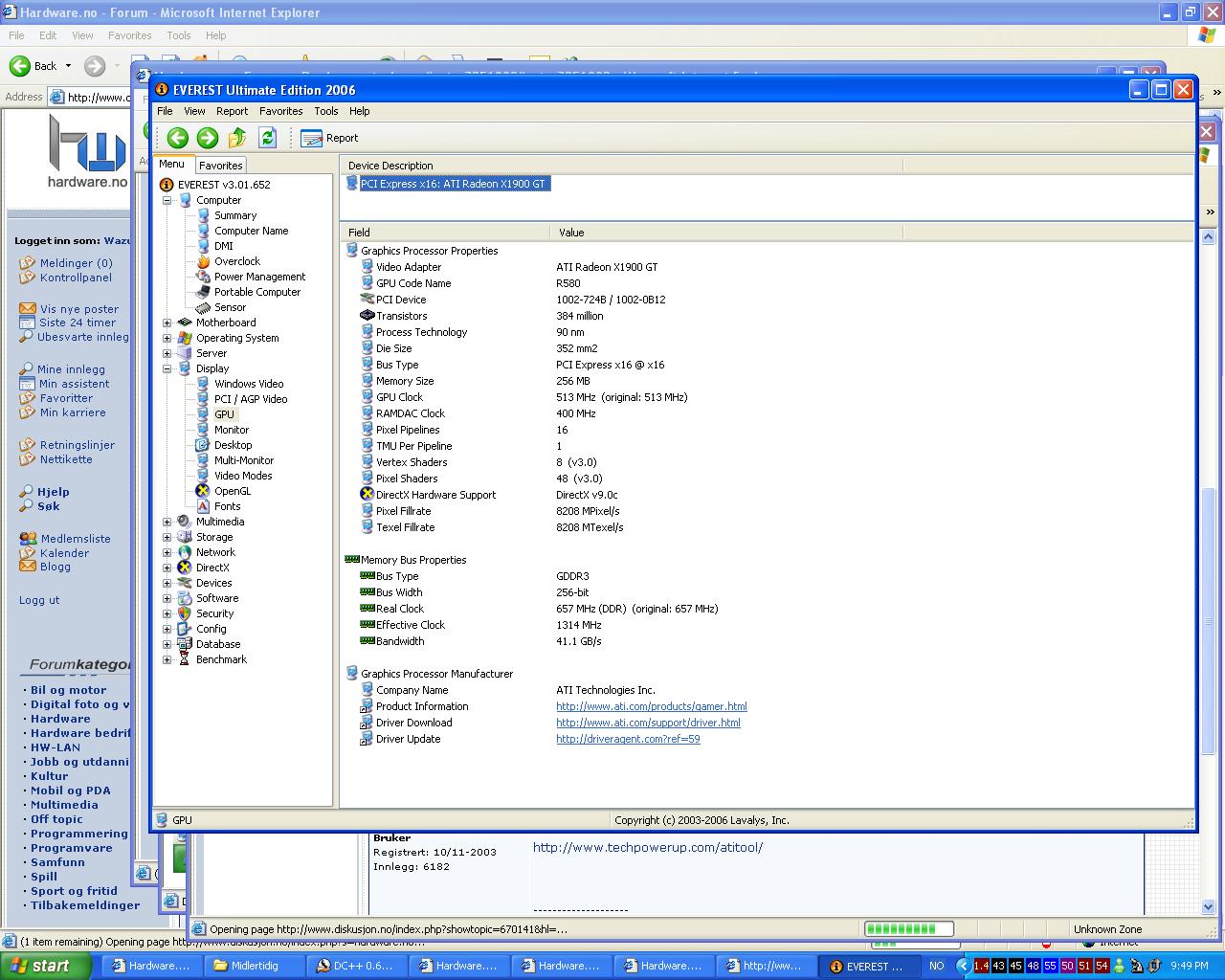Click the Device Description column header

click(622, 166)
